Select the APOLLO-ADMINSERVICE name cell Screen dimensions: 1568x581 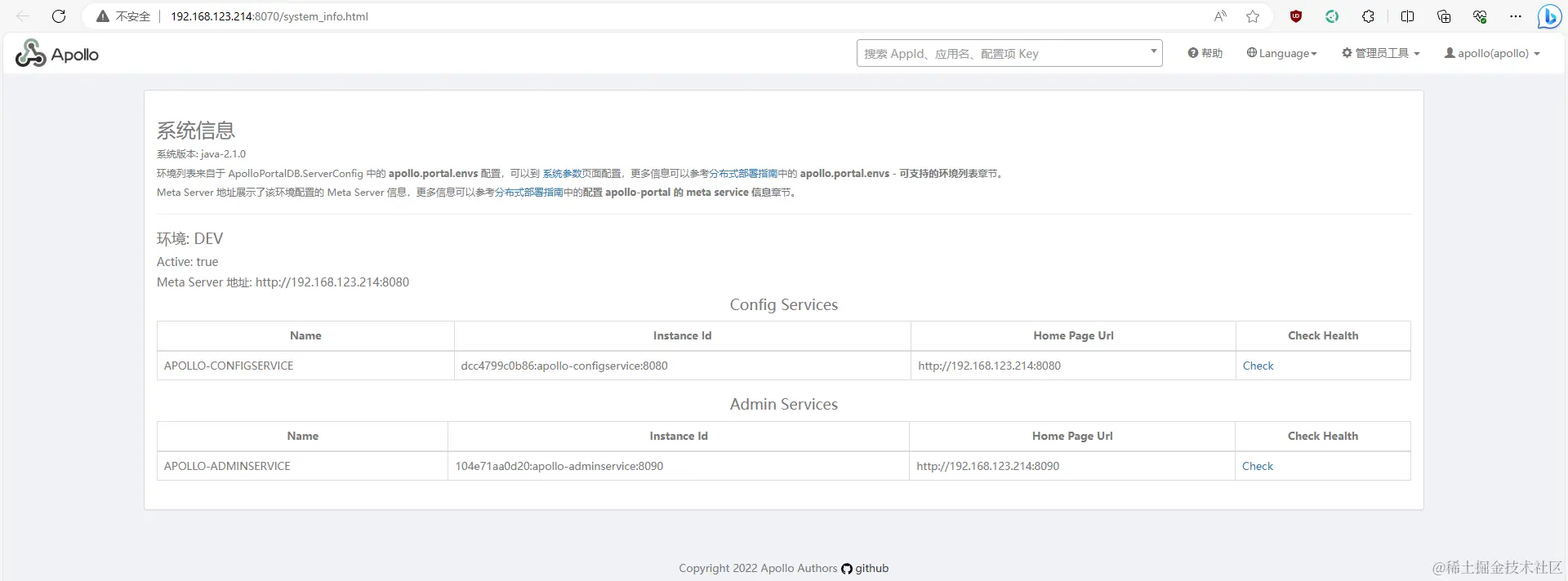tap(302, 466)
